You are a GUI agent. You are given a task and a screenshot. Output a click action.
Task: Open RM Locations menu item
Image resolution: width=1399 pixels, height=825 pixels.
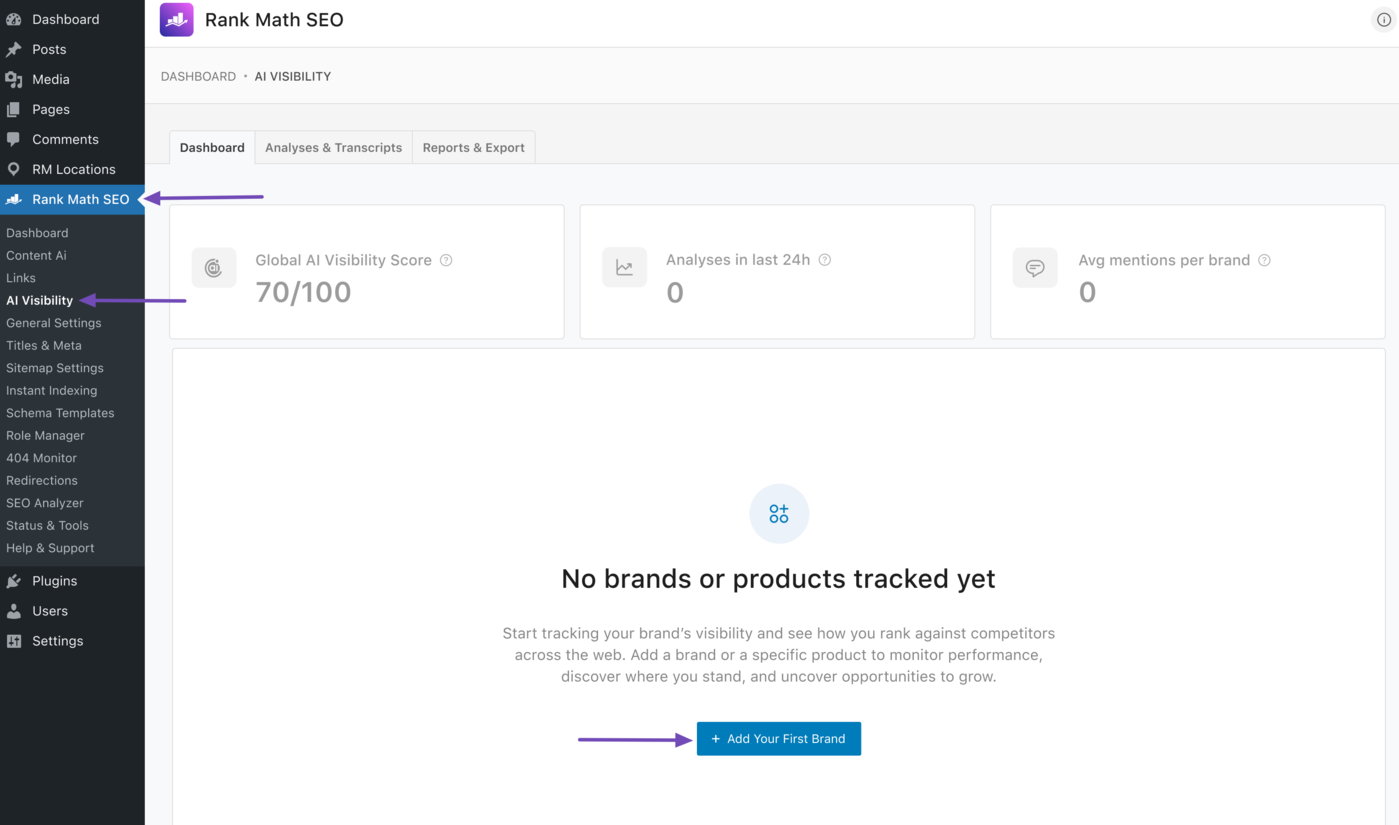pos(72,169)
